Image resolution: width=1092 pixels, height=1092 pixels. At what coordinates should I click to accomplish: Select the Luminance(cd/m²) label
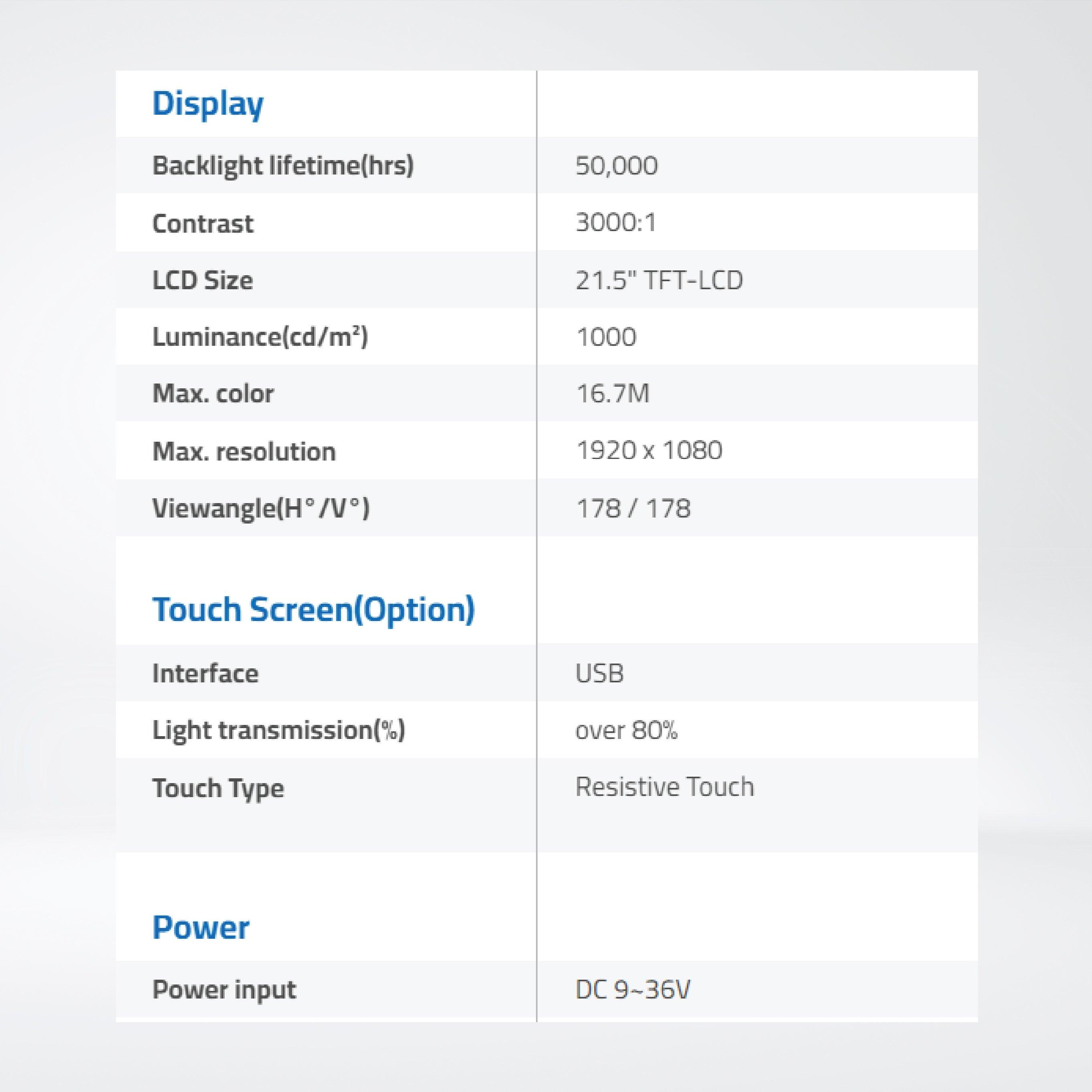click(260, 337)
